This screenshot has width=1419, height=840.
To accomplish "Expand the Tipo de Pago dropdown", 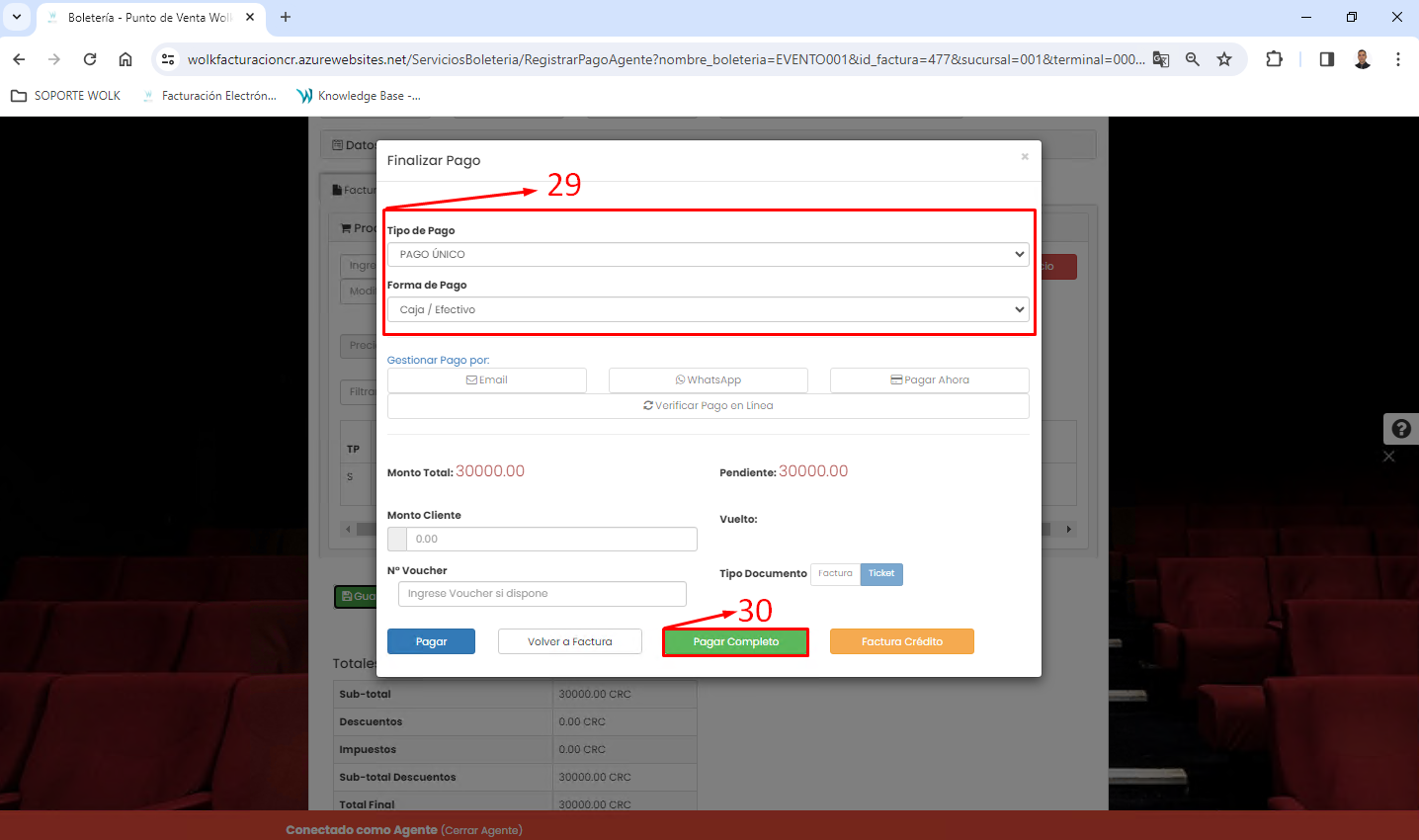I will 708,254.
